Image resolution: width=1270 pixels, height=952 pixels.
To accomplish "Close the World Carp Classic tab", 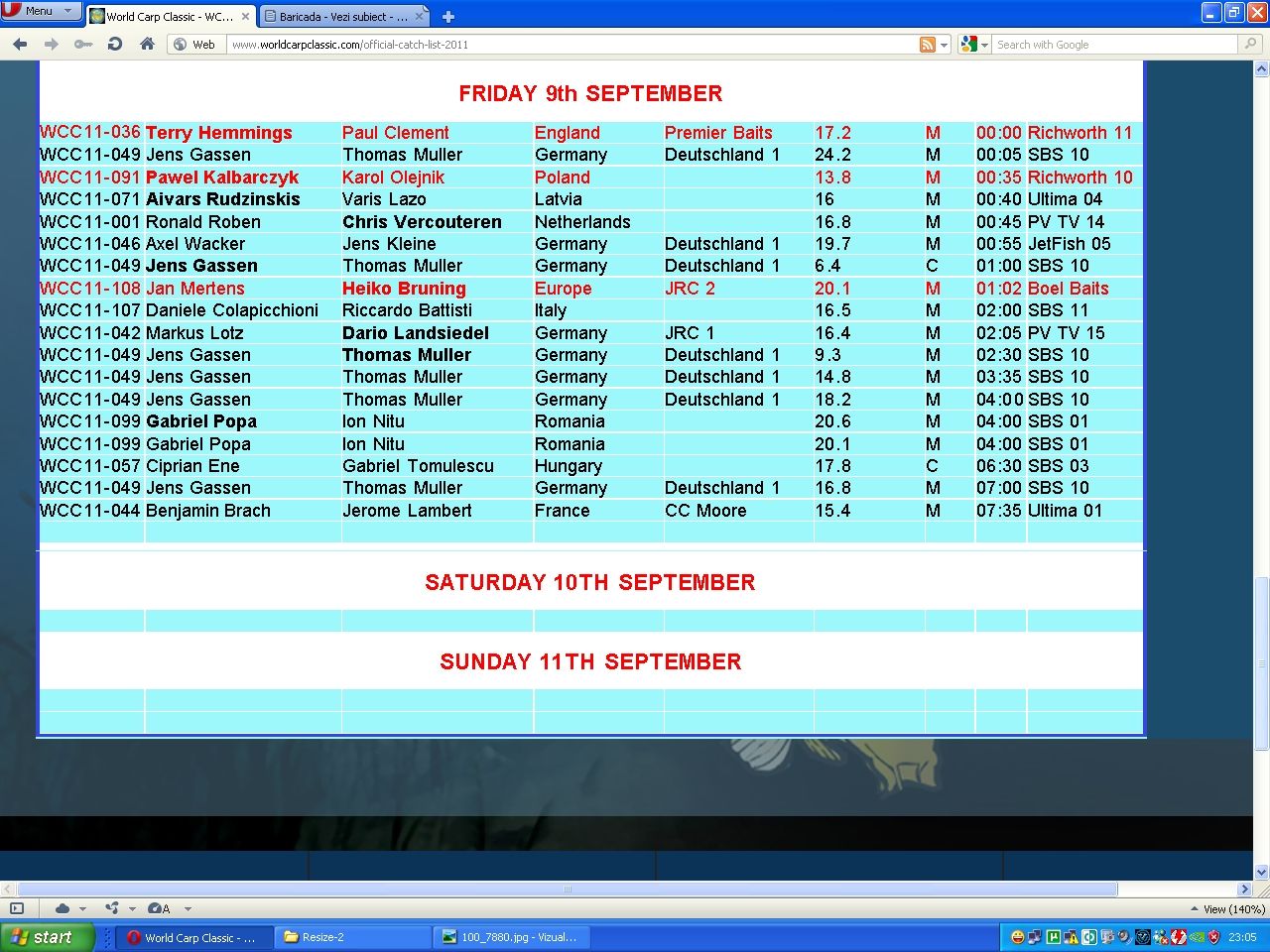I will point(245,17).
